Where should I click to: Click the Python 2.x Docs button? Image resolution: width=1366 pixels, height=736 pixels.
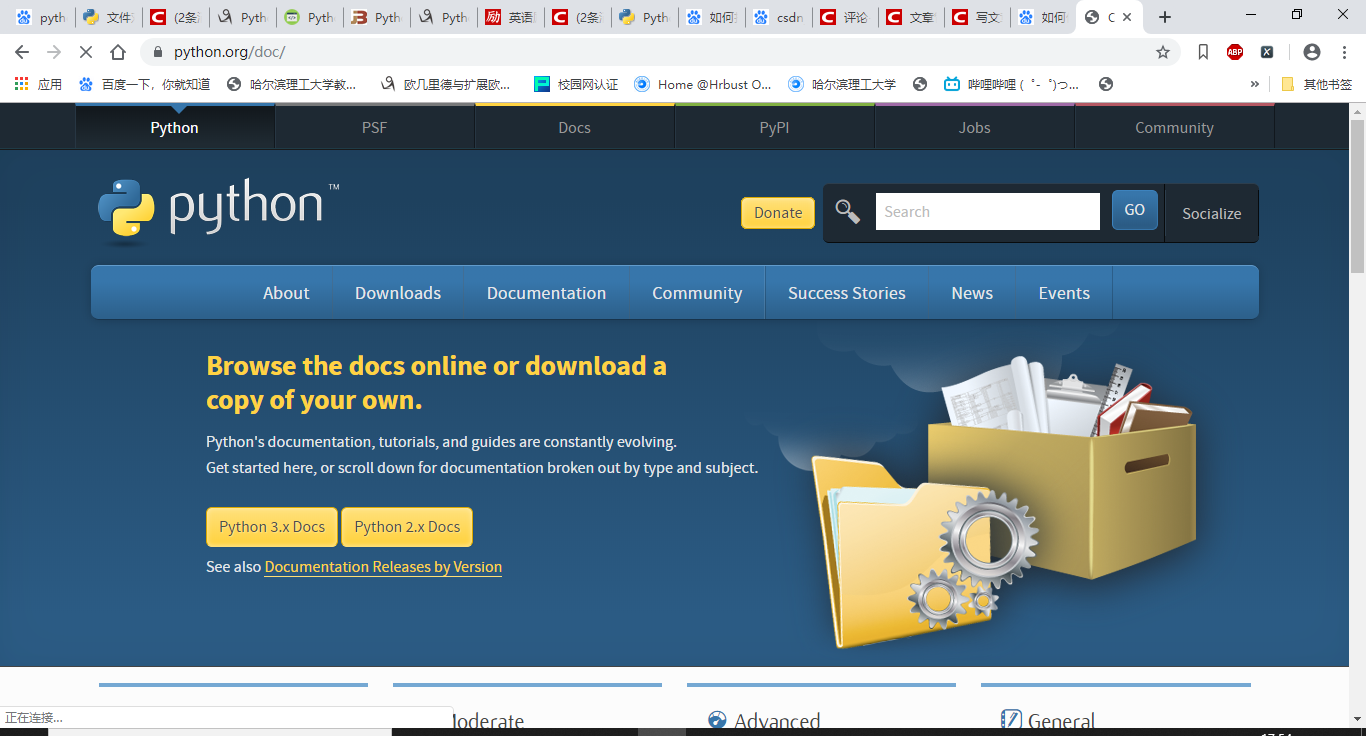pyautogui.click(x=407, y=527)
